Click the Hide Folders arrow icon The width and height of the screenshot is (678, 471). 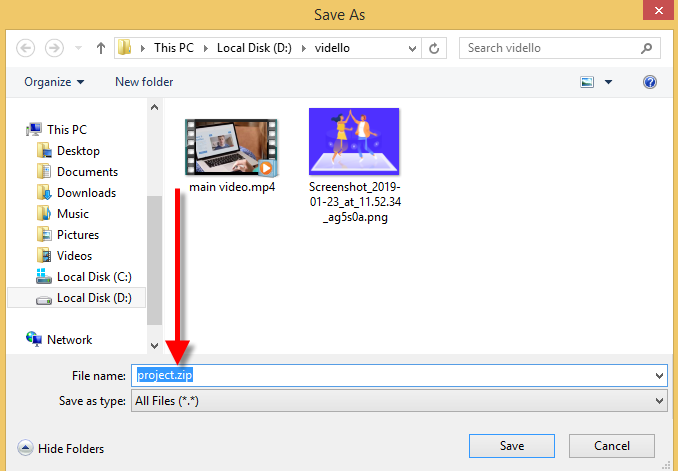click(x=25, y=448)
